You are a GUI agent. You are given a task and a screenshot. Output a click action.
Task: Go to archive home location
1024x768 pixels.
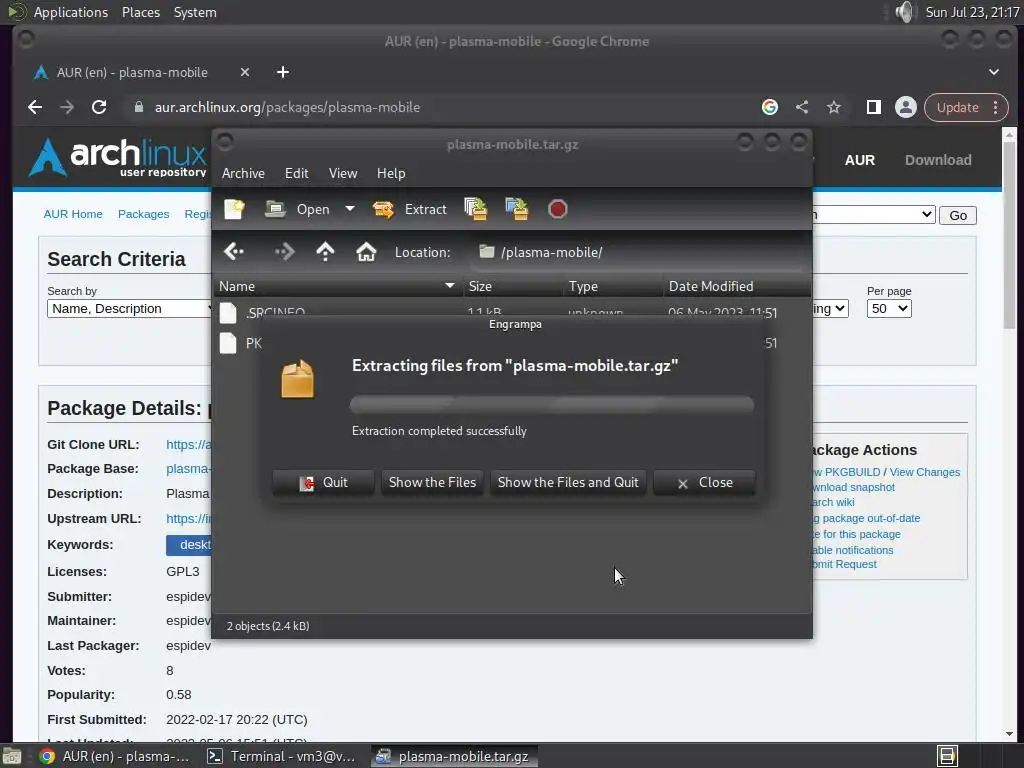[366, 251]
